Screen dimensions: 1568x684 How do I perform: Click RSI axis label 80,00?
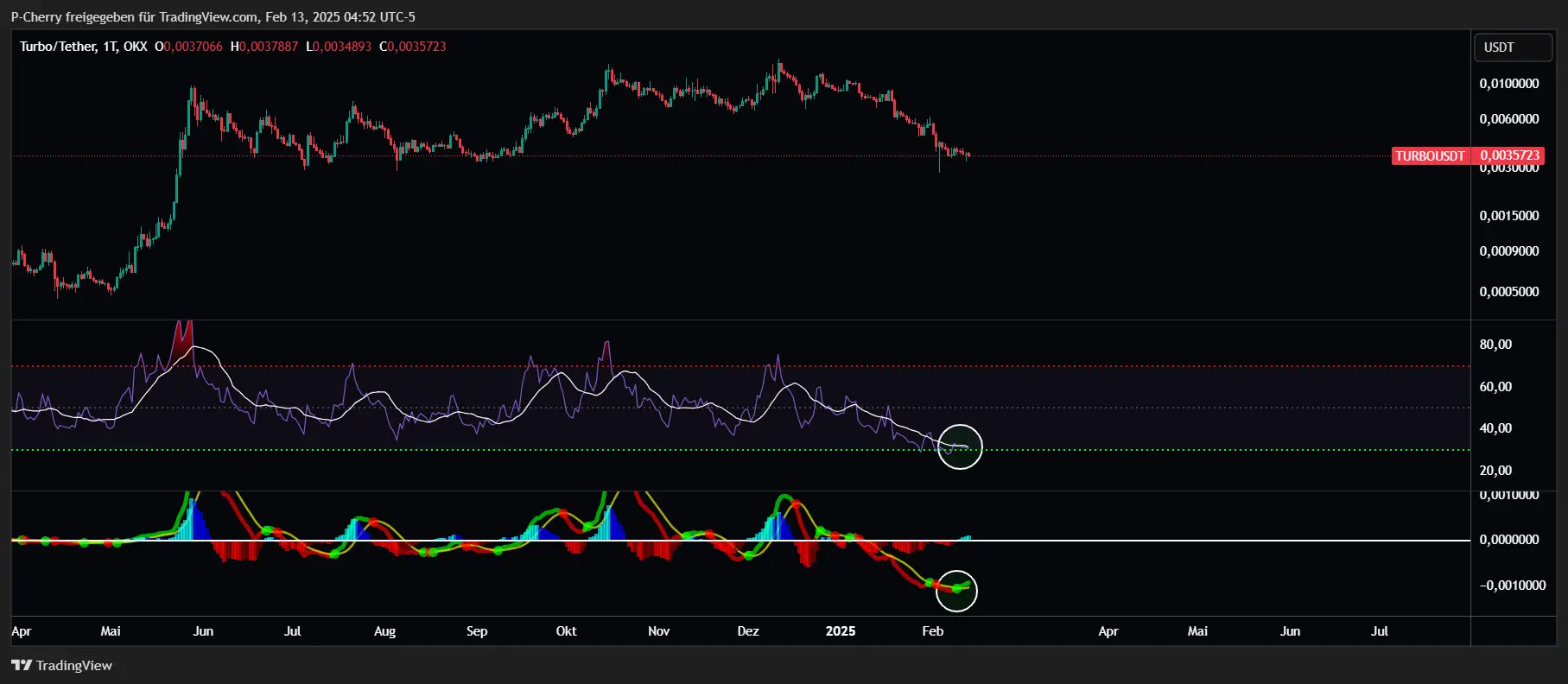click(x=1495, y=345)
